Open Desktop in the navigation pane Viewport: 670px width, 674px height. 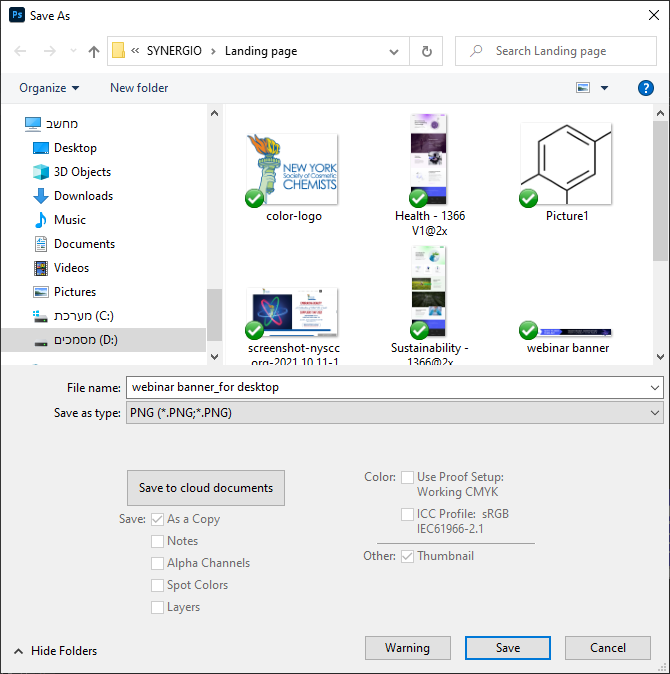65,148
